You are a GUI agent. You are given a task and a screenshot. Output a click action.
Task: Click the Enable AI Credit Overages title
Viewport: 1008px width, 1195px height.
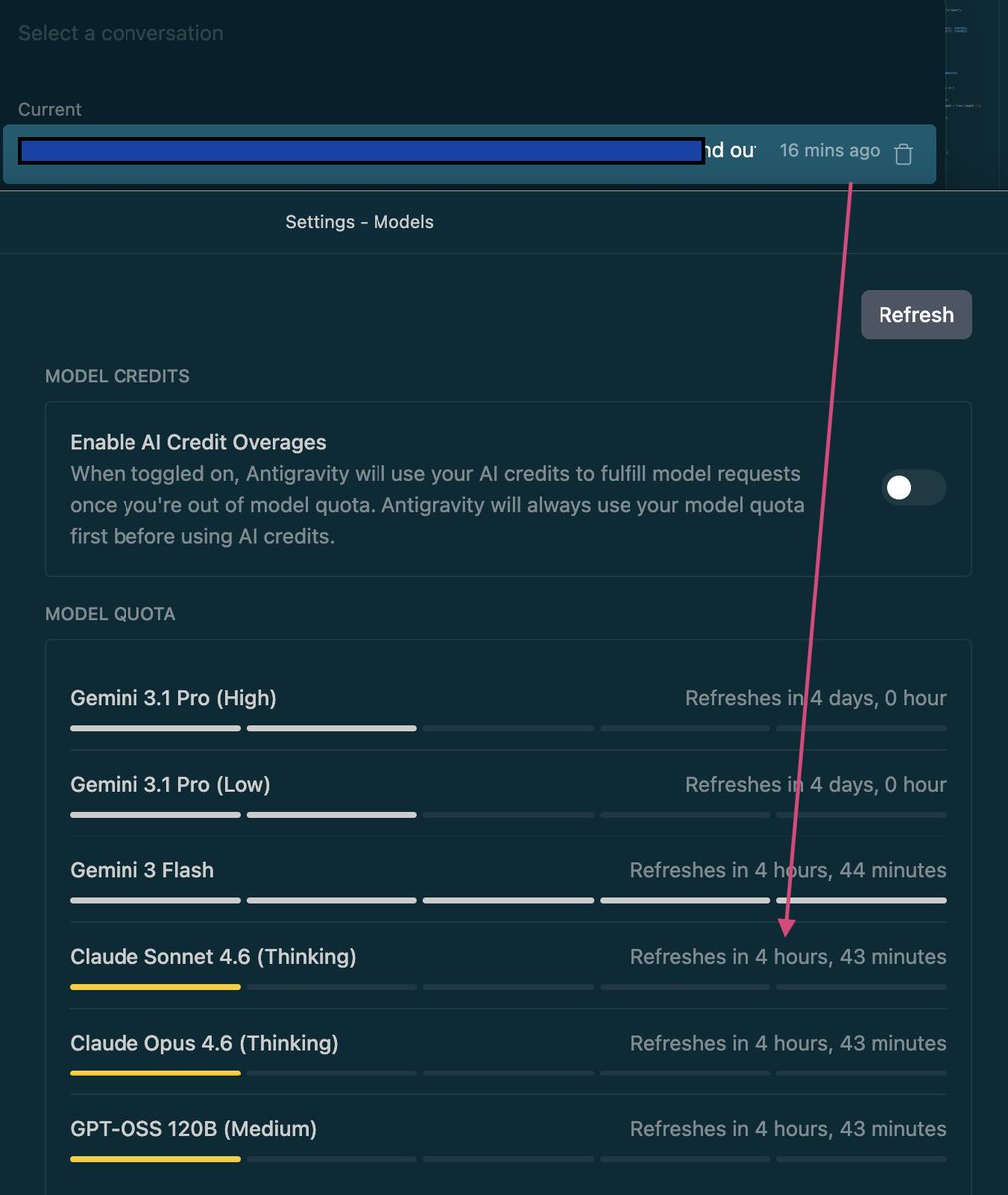[x=198, y=442]
